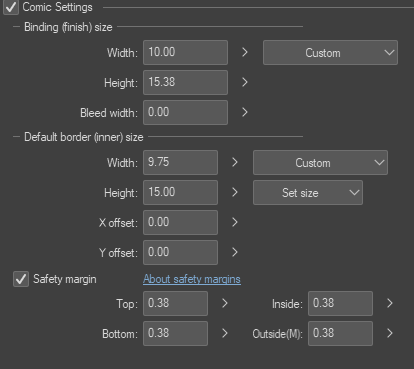The width and height of the screenshot is (414, 369).
Task: Select the Inside margin value field
Action: point(340,303)
